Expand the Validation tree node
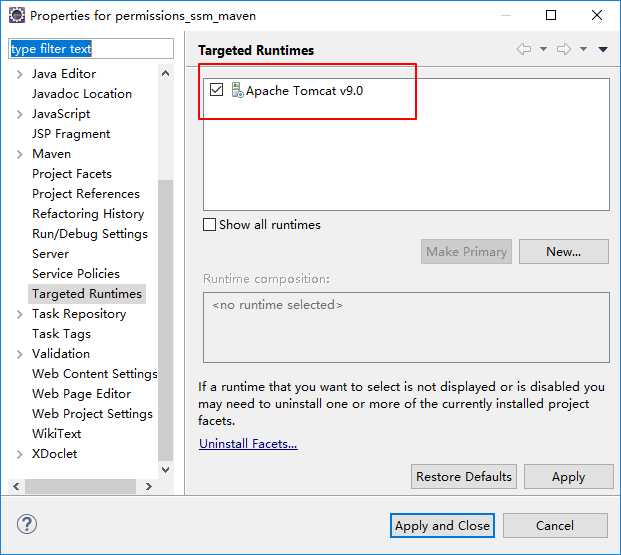The image size is (621, 555). pyautogui.click(x=20, y=354)
